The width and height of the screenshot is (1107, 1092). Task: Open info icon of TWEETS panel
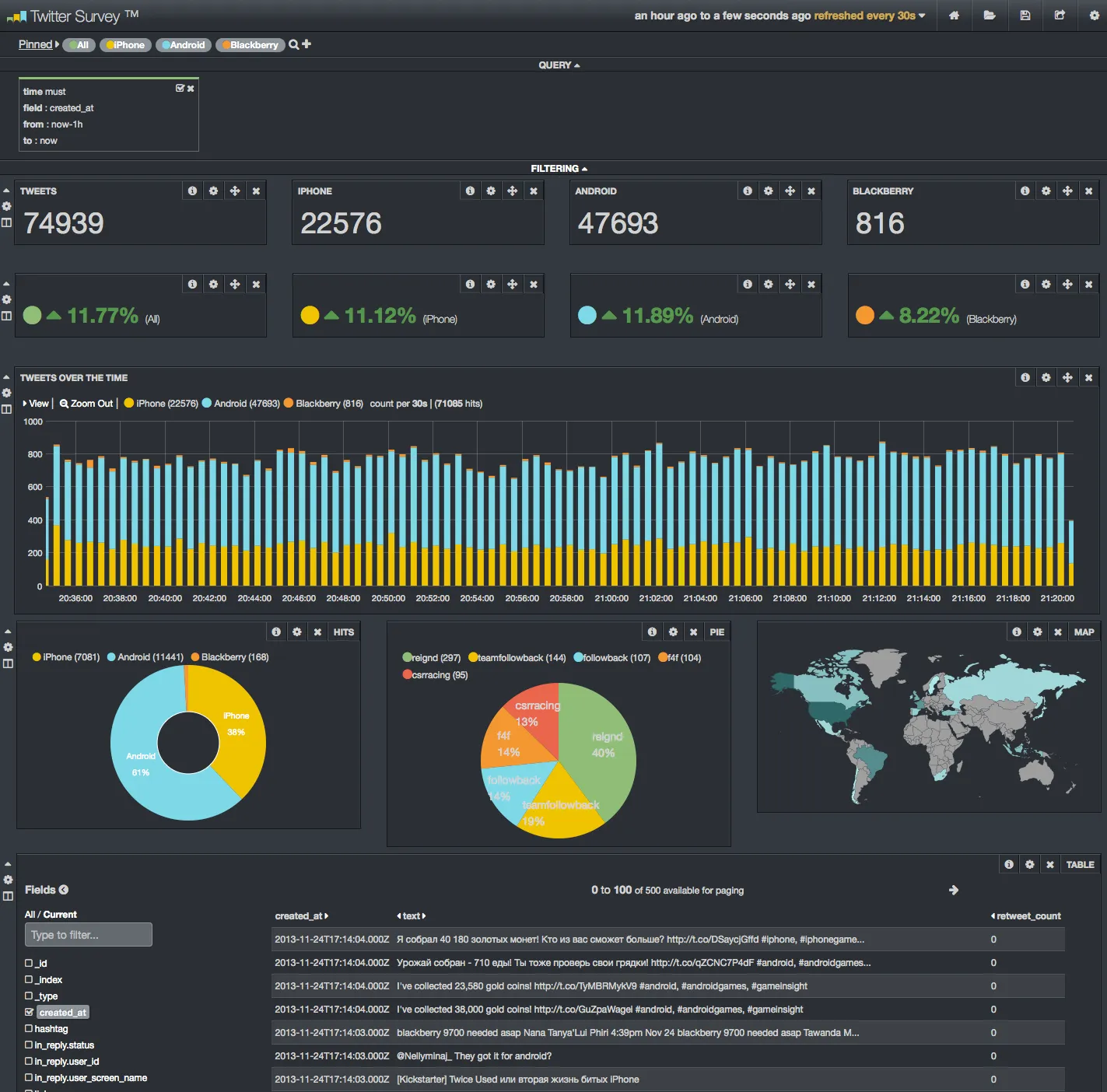click(x=192, y=191)
